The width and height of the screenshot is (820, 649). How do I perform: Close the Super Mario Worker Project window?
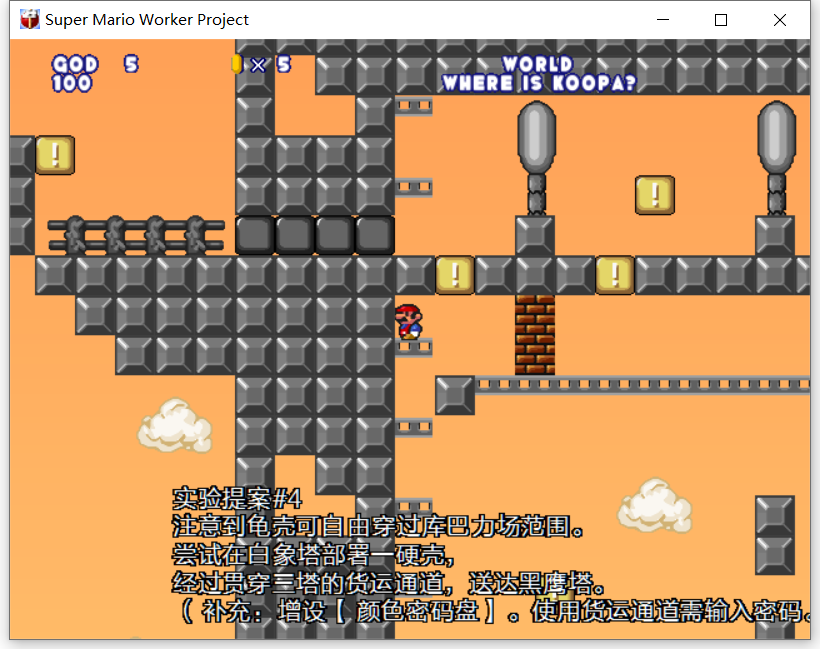pos(780,20)
